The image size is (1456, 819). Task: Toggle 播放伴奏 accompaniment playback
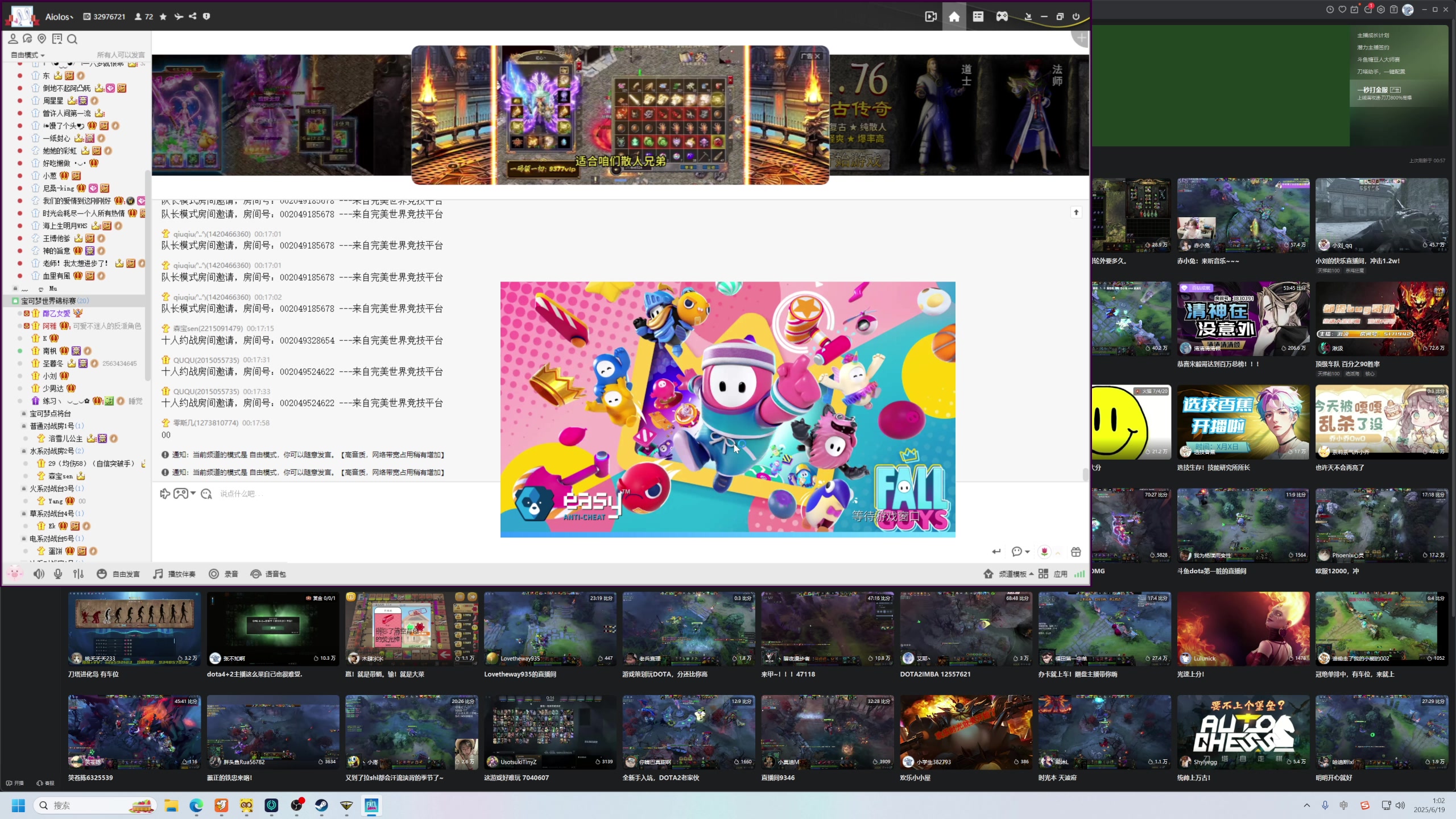(174, 574)
